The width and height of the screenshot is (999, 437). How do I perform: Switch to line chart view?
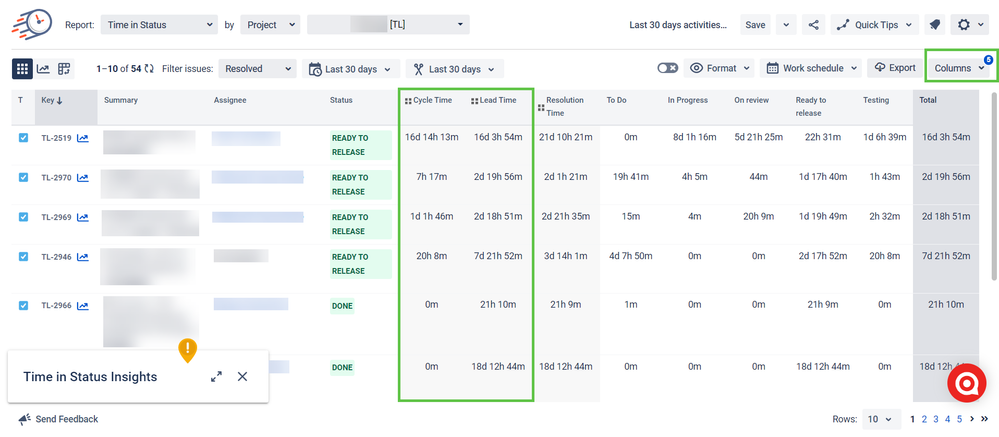tap(43, 69)
